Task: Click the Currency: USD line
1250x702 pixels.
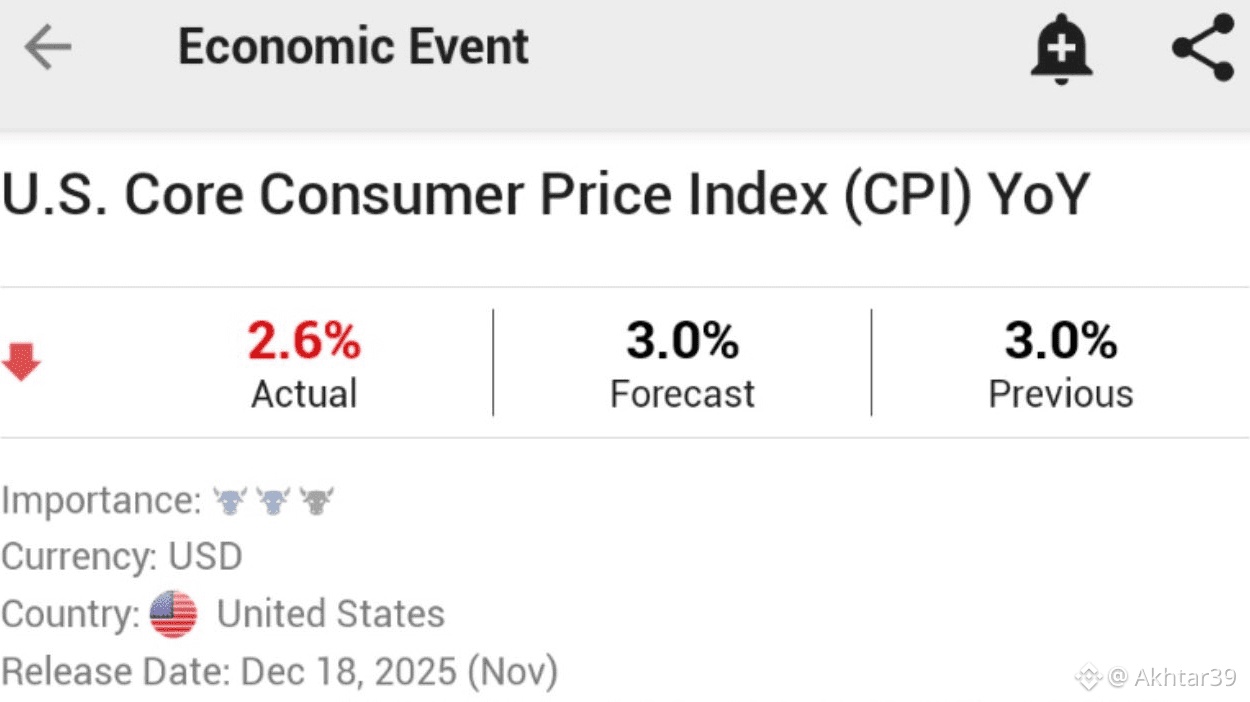Action: [122, 556]
